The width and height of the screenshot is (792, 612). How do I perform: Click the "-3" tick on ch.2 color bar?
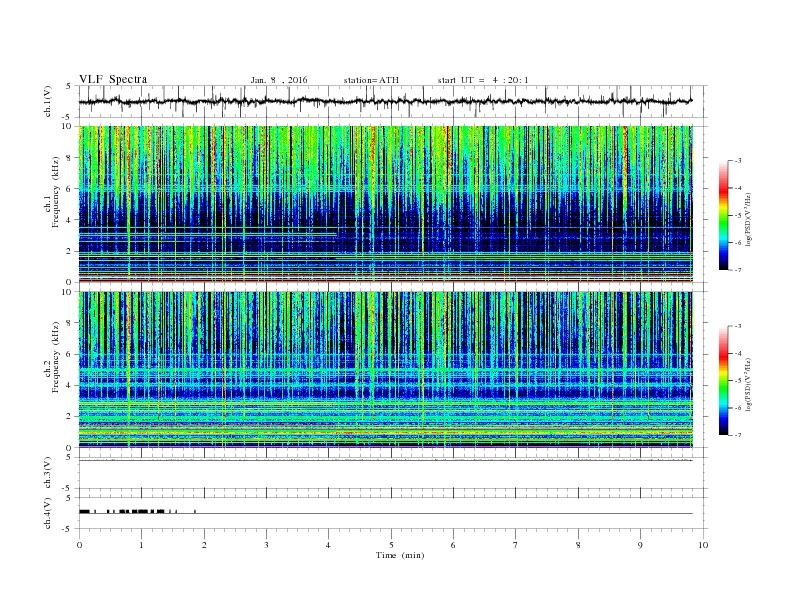click(x=738, y=326)
